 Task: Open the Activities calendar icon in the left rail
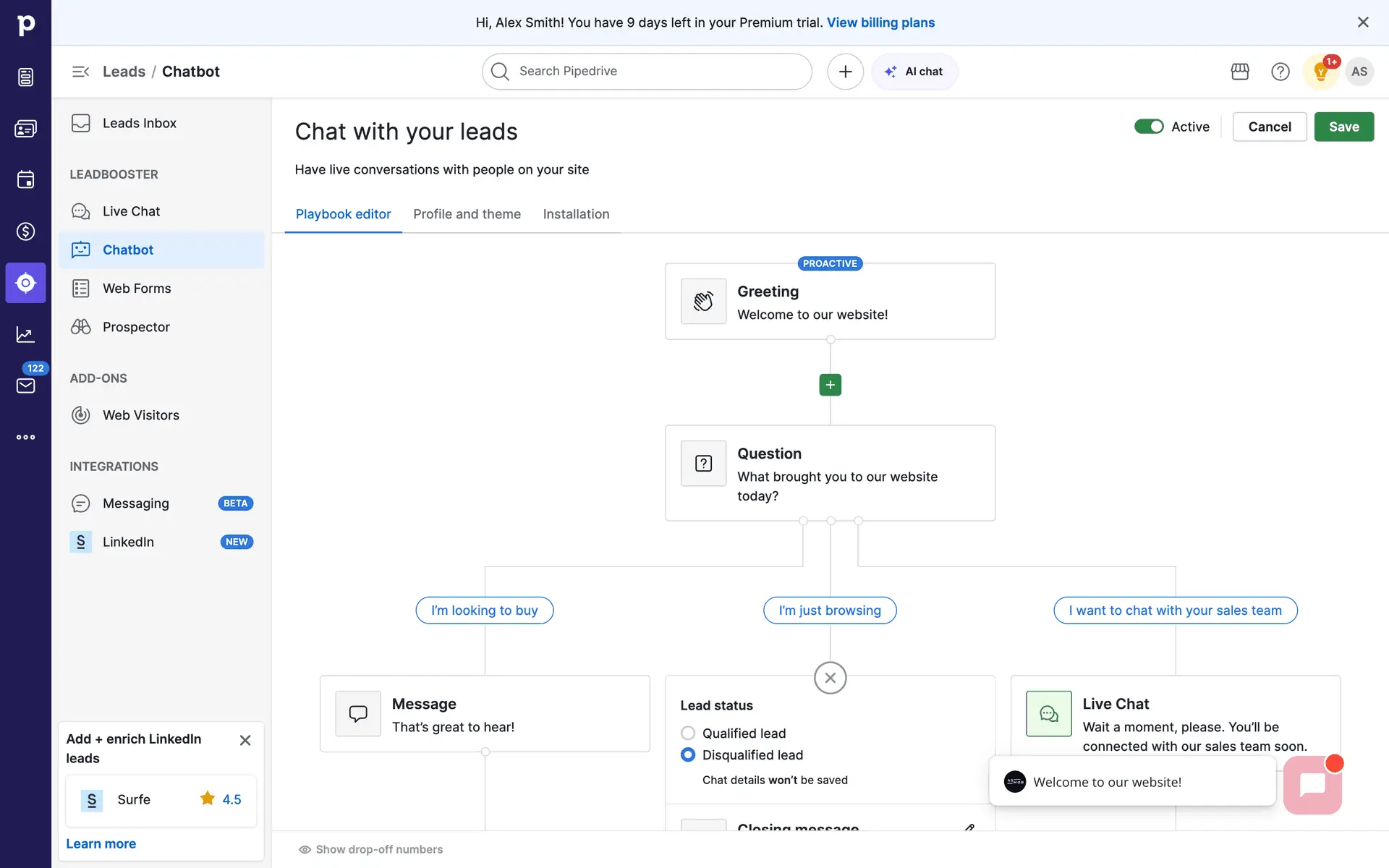tap(25, 179)
